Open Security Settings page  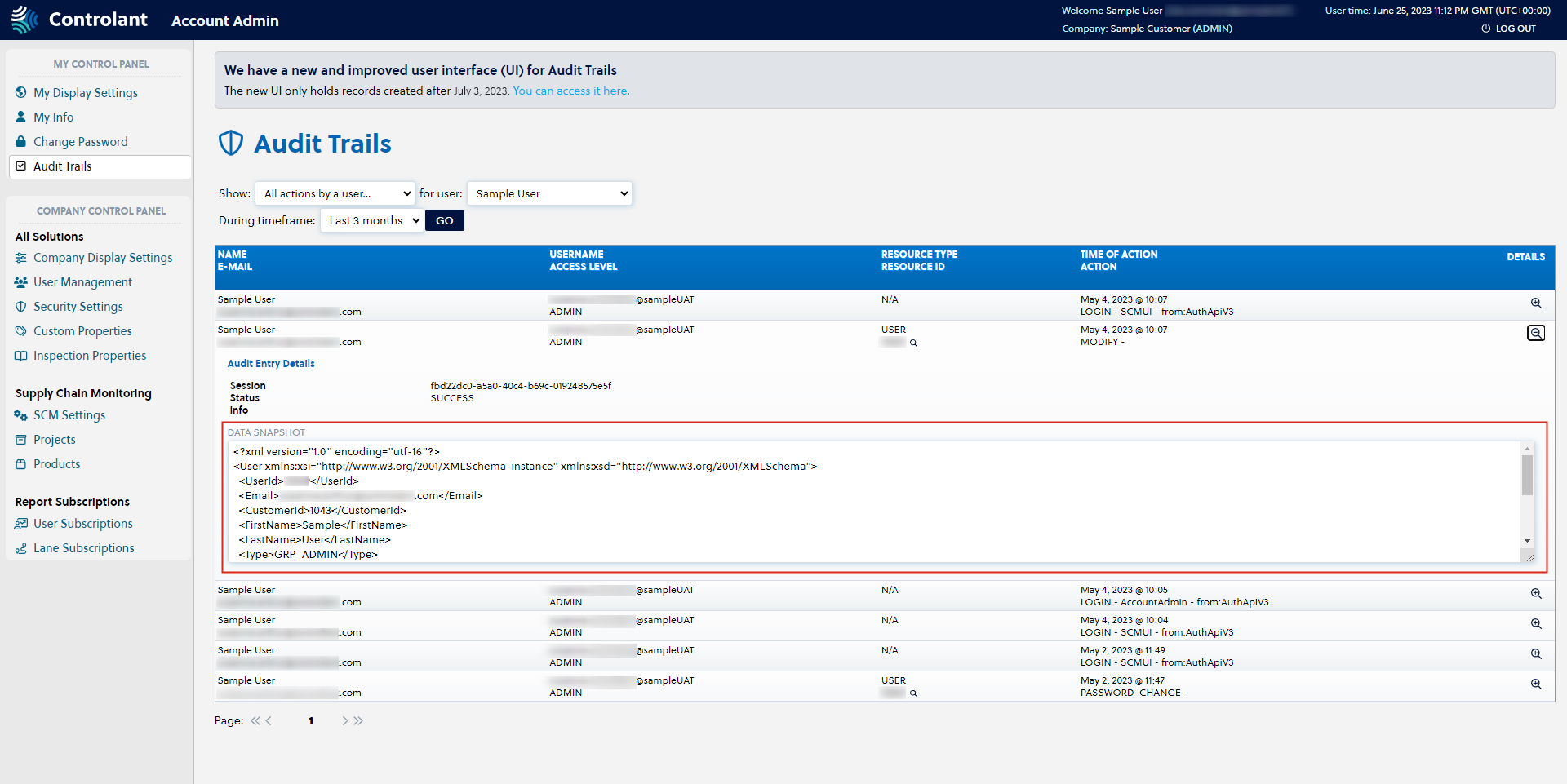78,307
